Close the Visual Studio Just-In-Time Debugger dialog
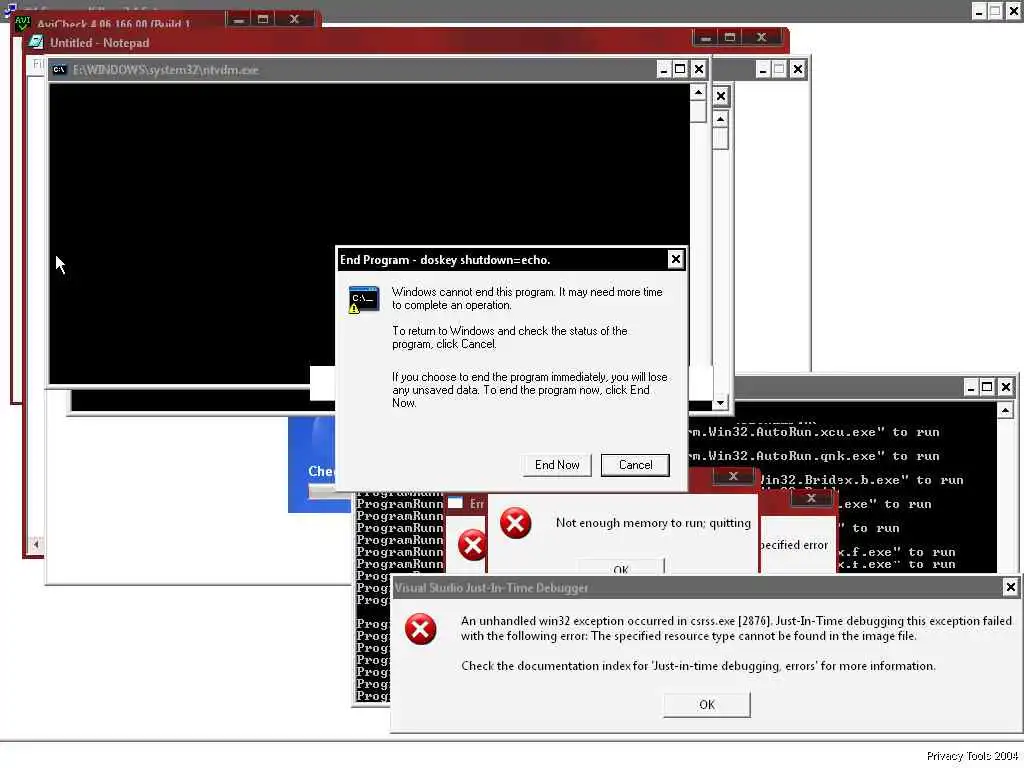This screenshot has height=768, width=1024. (x=1010, y=587)
